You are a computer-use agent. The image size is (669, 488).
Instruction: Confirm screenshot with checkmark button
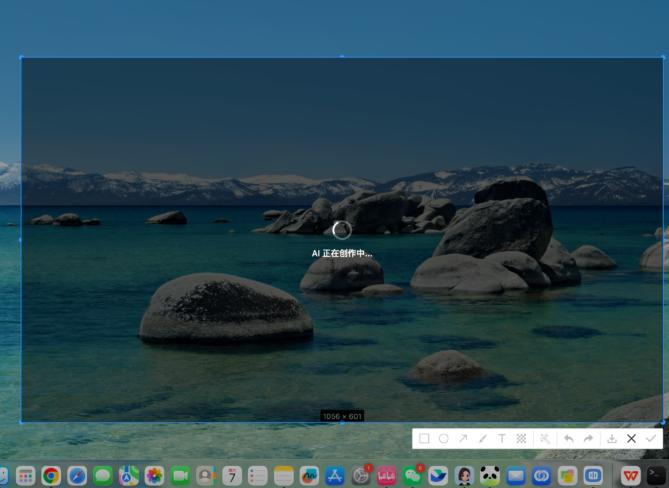(x=651, y=439)
